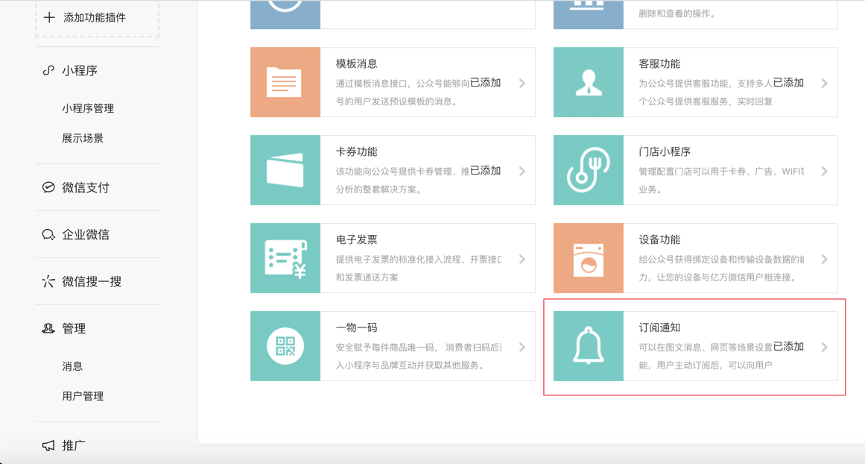Click the 门店小程序 description text
Screen dimensions: 866x464
point(721,180)
